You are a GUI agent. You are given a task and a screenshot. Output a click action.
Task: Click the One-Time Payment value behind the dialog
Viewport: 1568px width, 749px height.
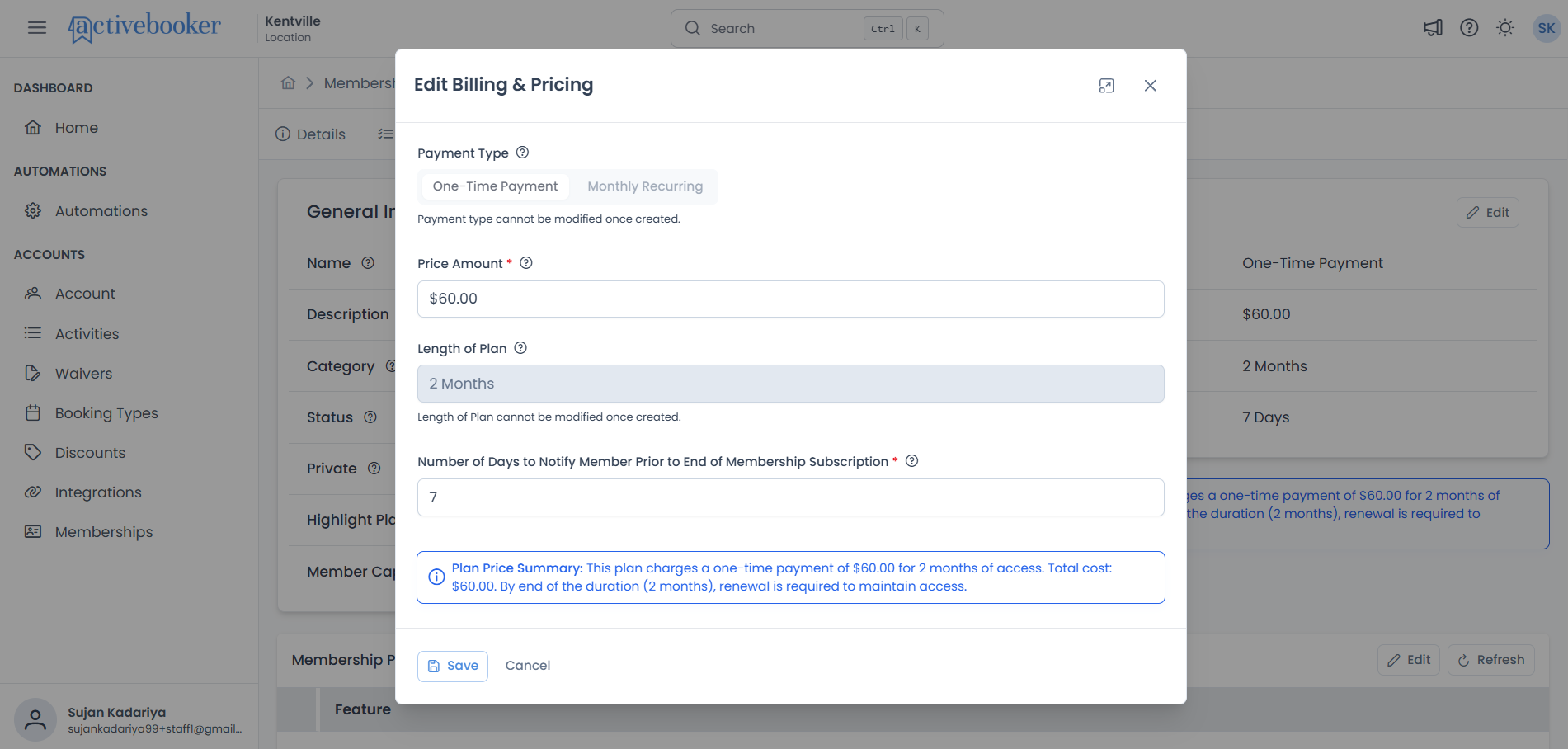(1312, 263)
